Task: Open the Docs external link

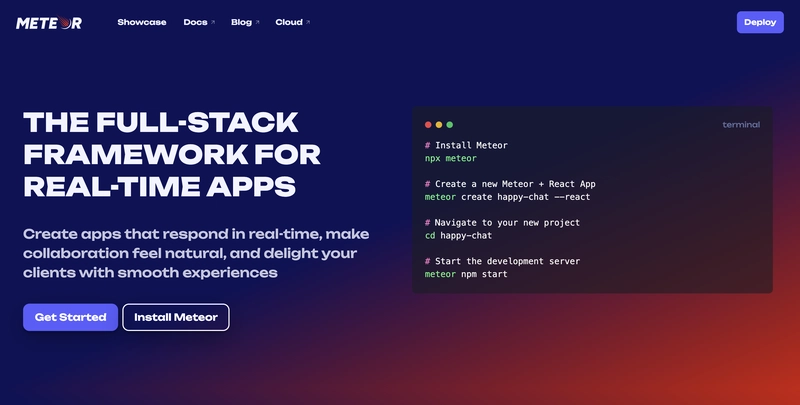Action: 199,22
